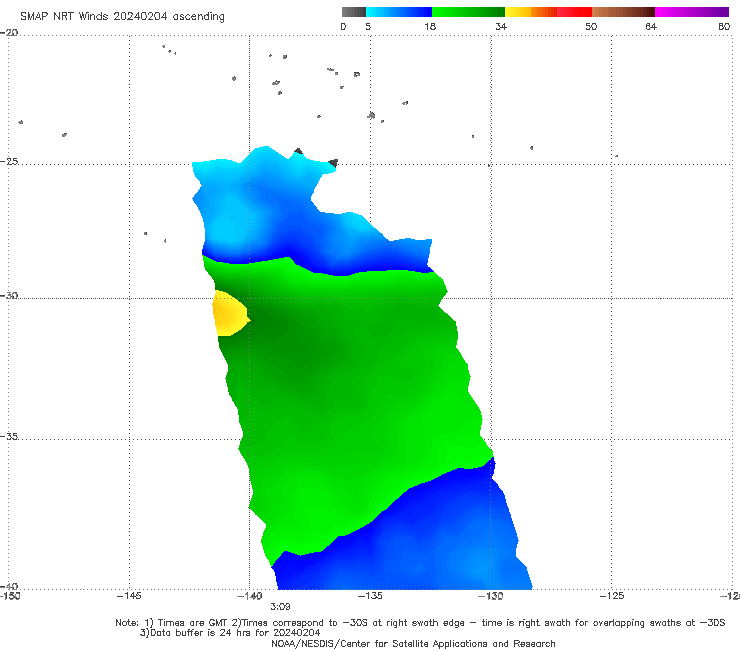
Task: Click the magenta-purple segment of the color bar
Action: click(692, 12)
